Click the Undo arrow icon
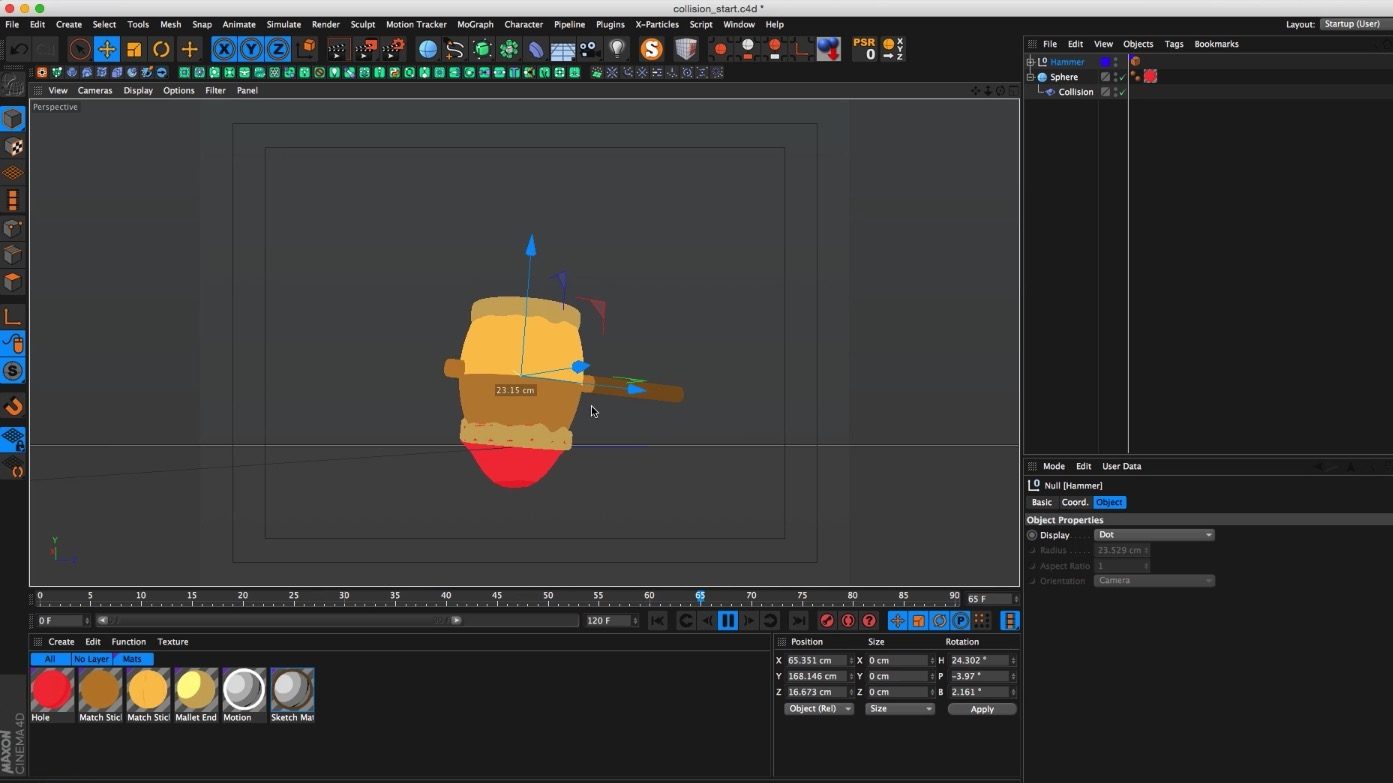The width and height of the screenshot is (1393, 783). [18, 49]
